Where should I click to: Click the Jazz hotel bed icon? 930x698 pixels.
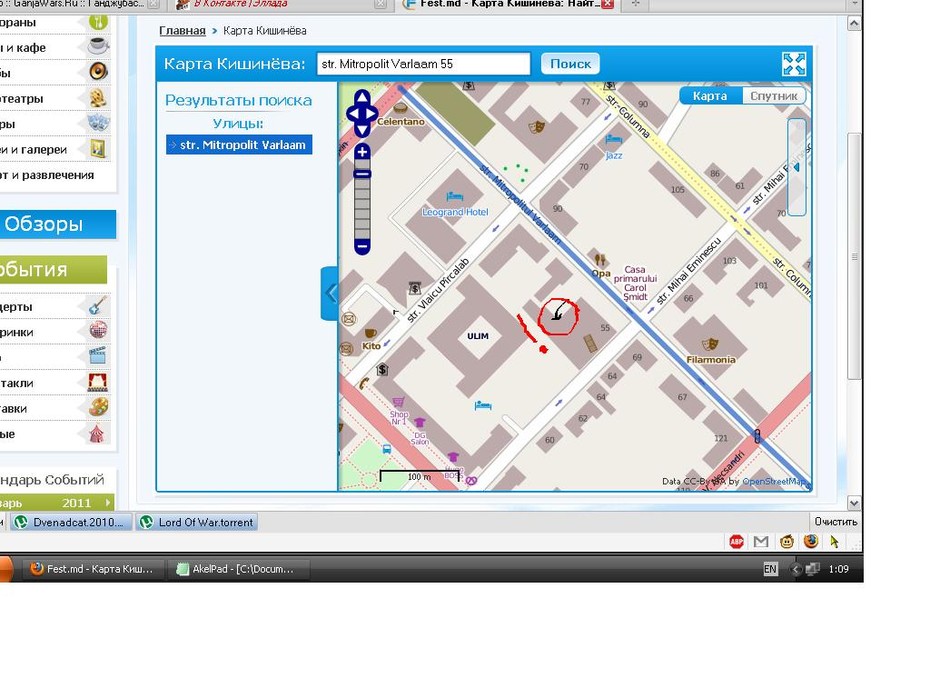613,141
